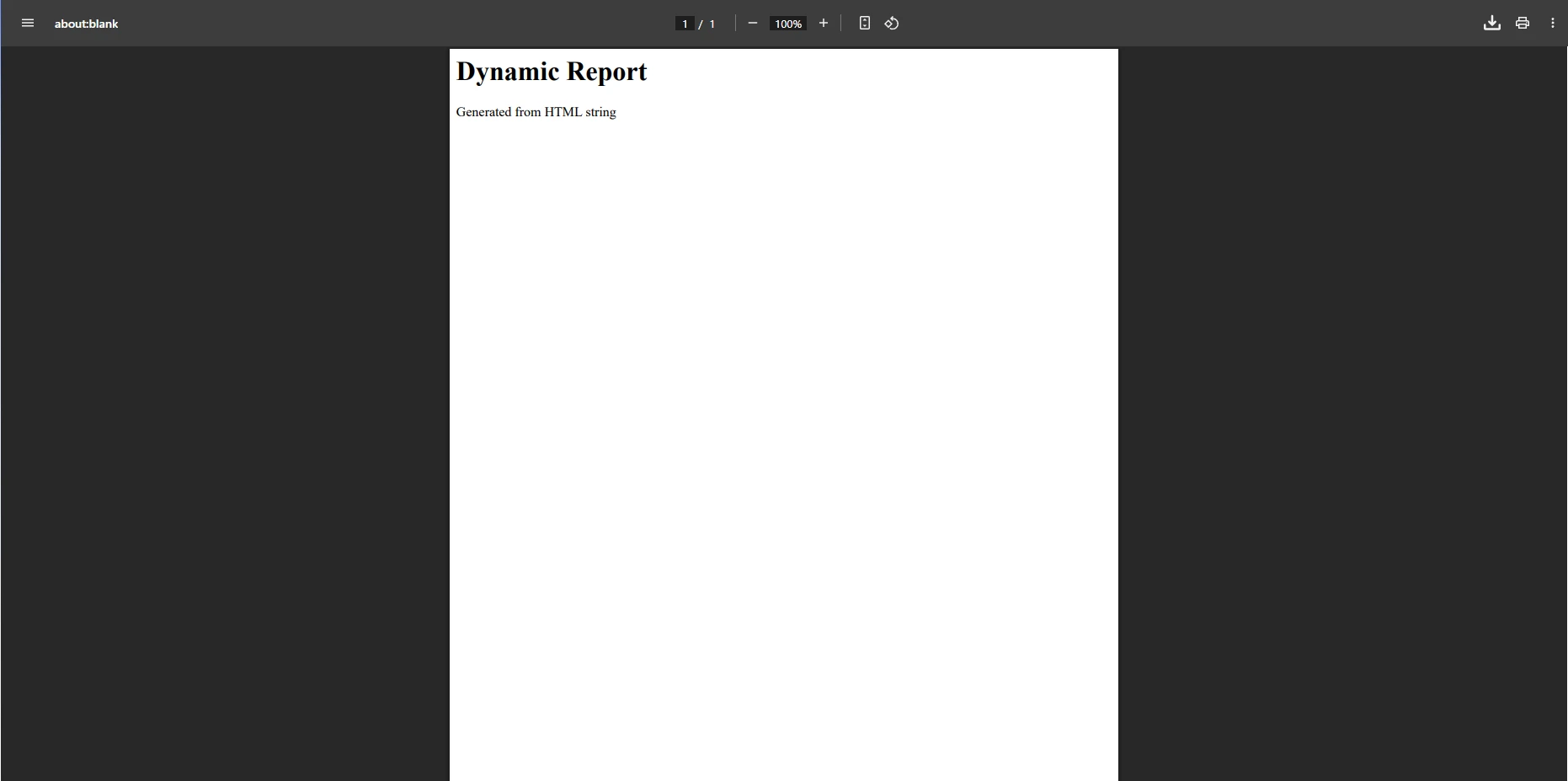Toggle the sidebar with the hamburger menu icon
Viewport: 1568px width, 781px height.
coord(28,24)
